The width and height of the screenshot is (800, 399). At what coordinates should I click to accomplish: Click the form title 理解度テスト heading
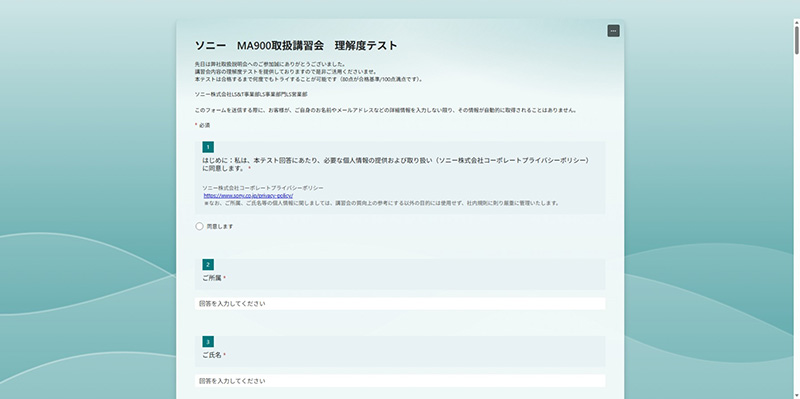click(296, 45)
